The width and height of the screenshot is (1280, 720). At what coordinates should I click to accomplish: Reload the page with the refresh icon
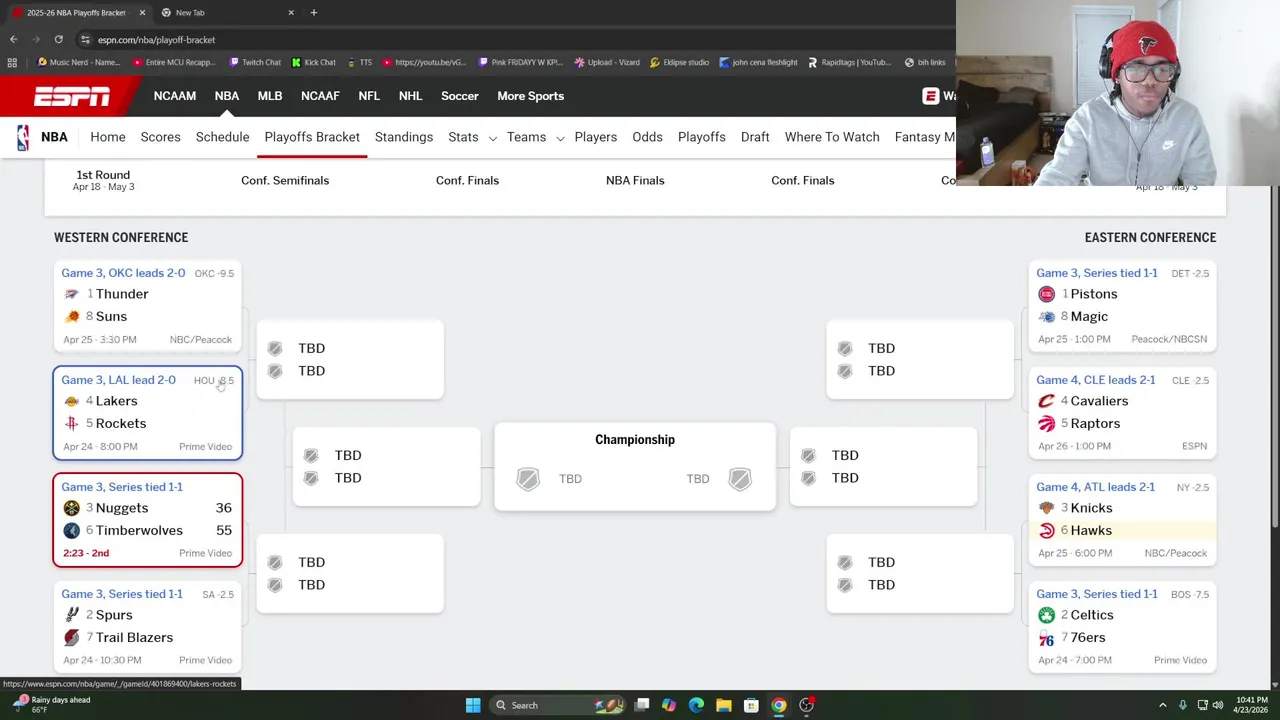pyautogui.click(x=58, y=39)
